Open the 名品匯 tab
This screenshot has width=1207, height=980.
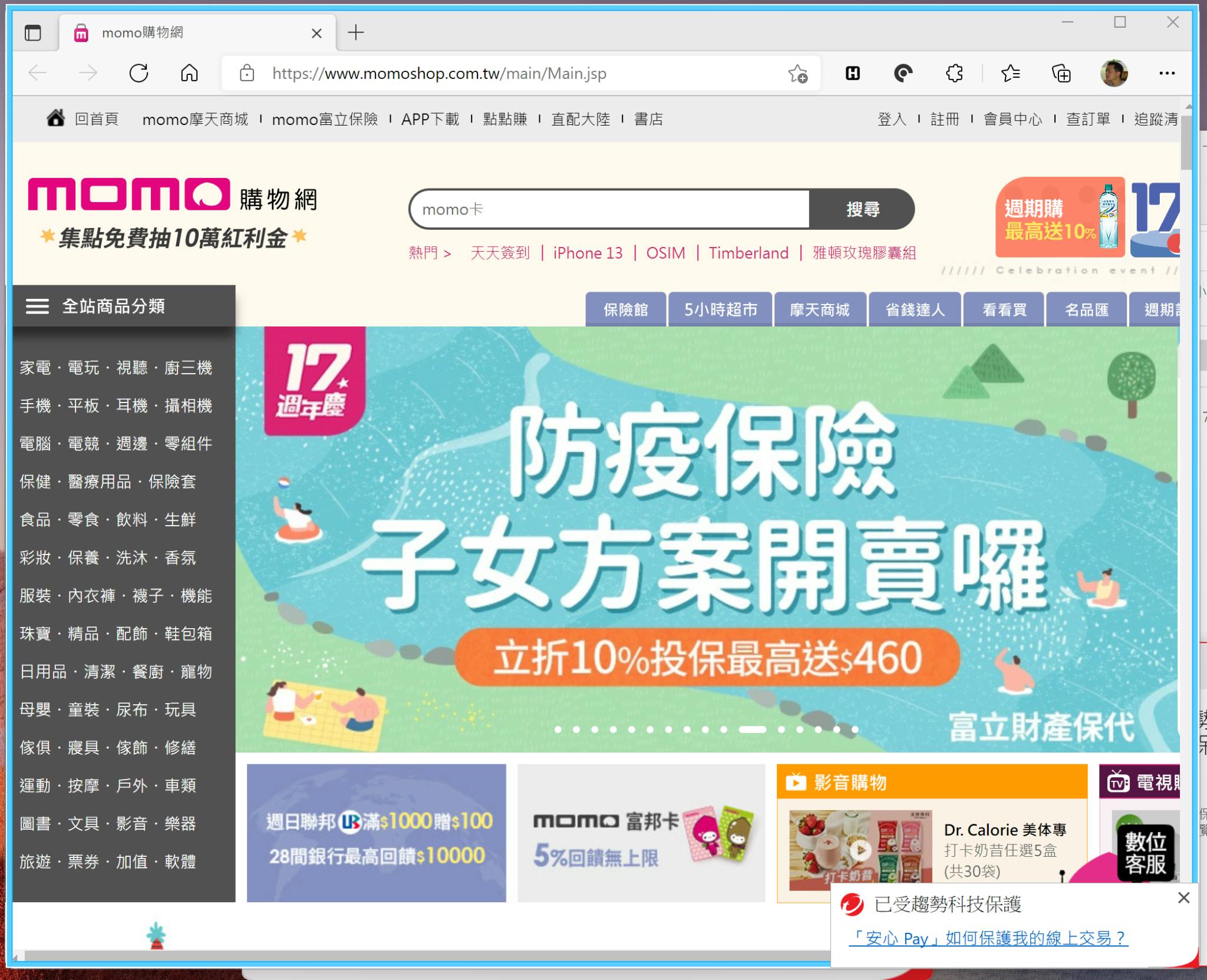[1087, 309]
